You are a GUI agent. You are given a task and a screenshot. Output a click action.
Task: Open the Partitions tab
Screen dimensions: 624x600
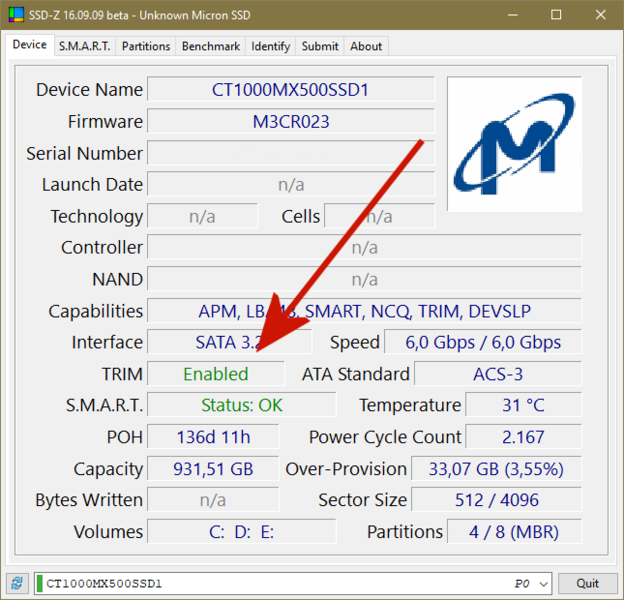tap(146, 46)
